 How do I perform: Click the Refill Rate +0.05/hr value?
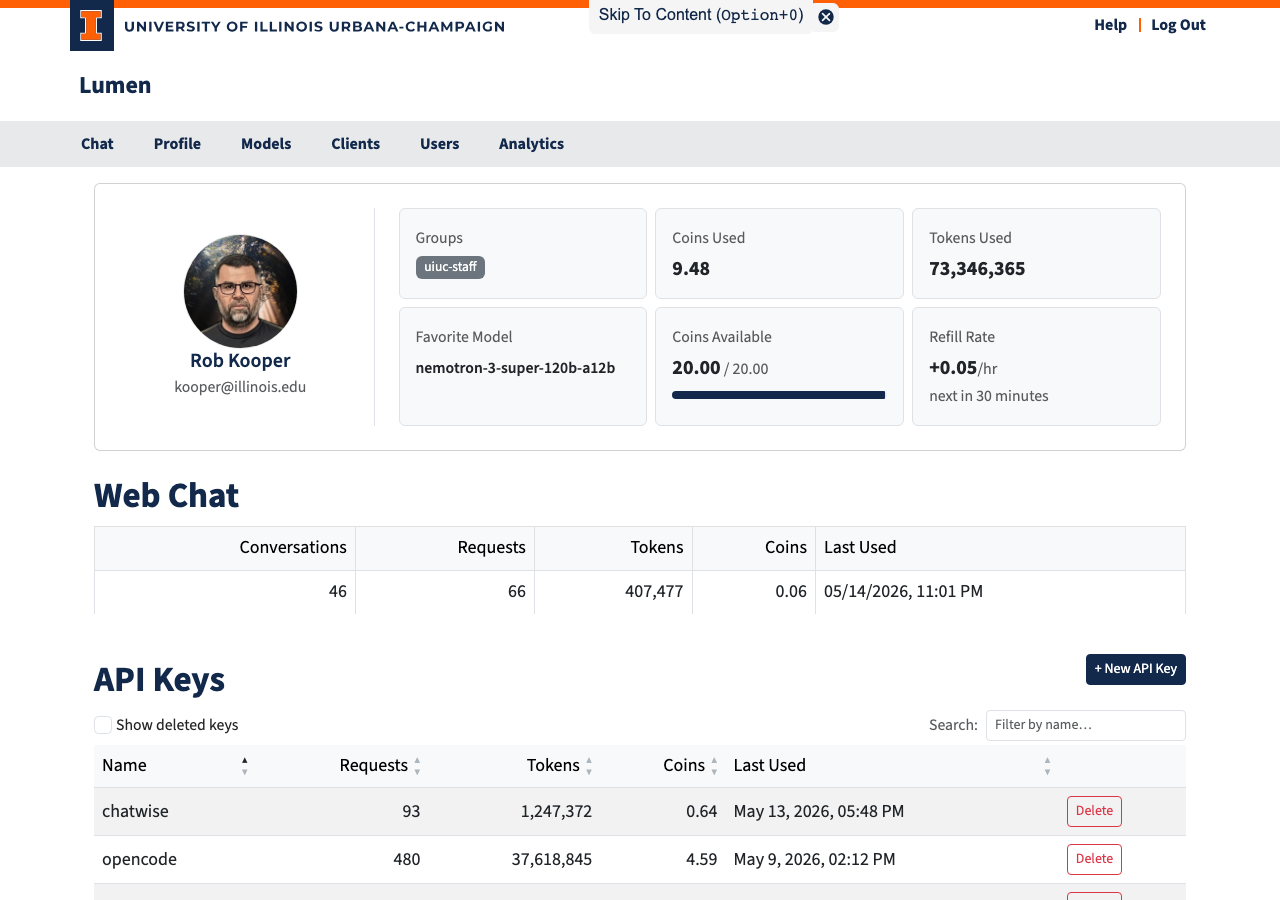point(963,367)
